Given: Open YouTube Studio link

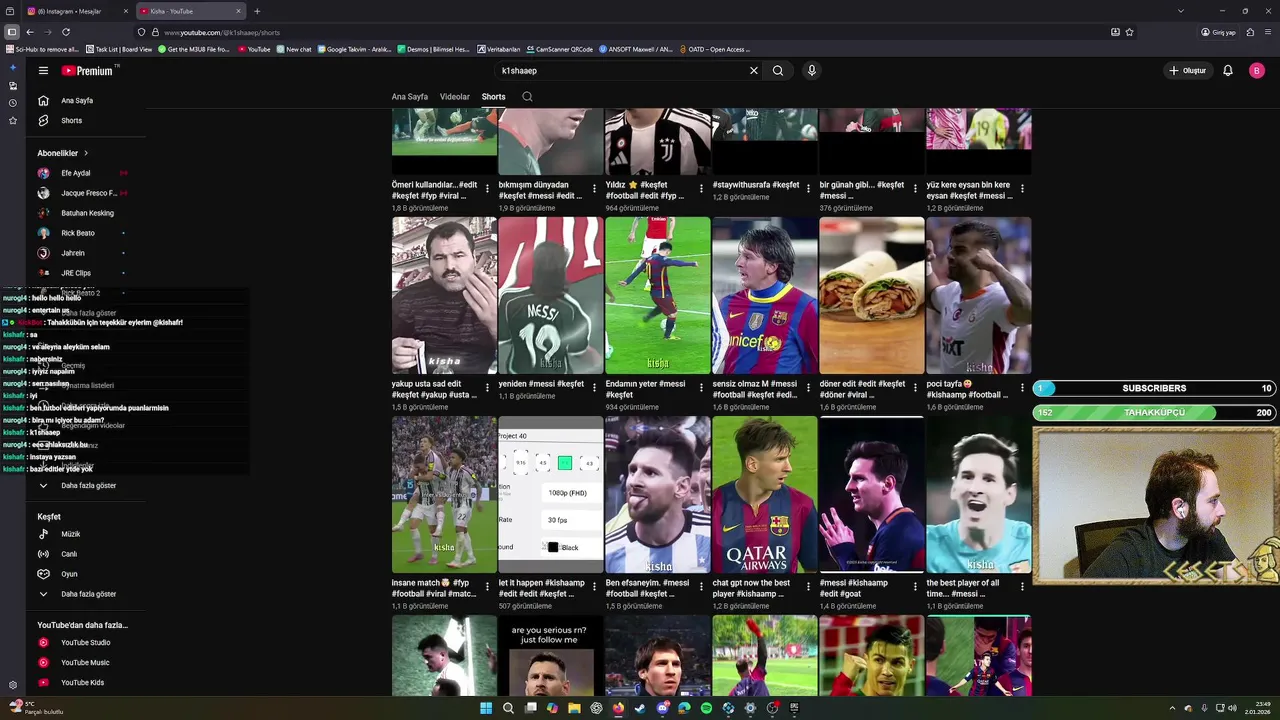Looking at the screenshot, I should tap(85, 643).
